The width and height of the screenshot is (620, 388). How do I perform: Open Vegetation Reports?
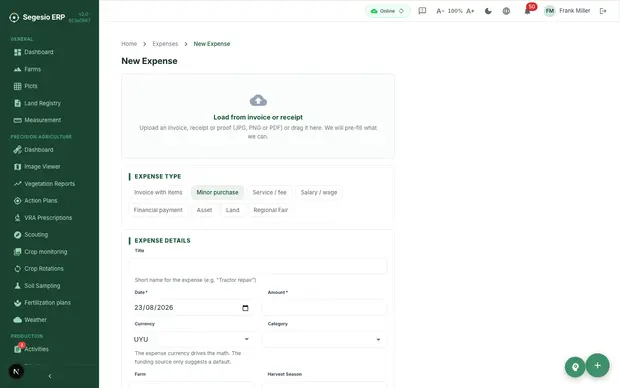[x=49, y=184]
